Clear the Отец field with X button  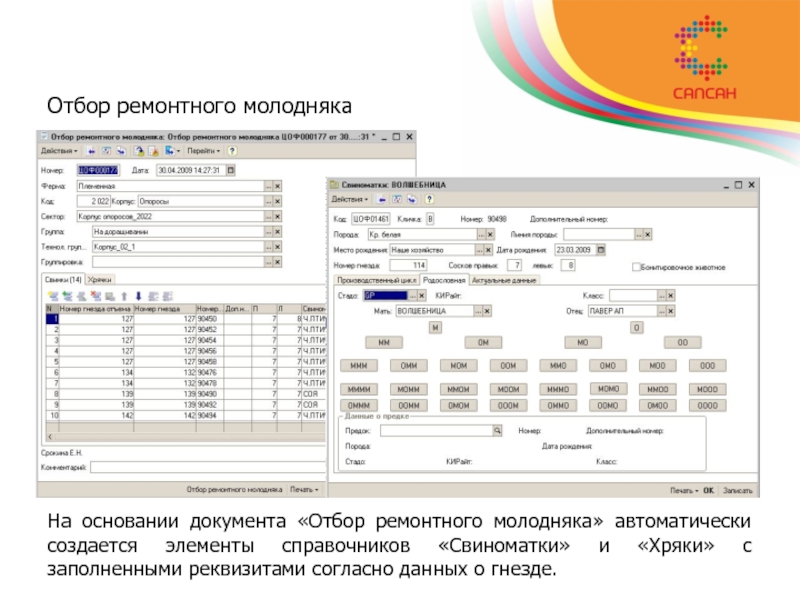671,311
